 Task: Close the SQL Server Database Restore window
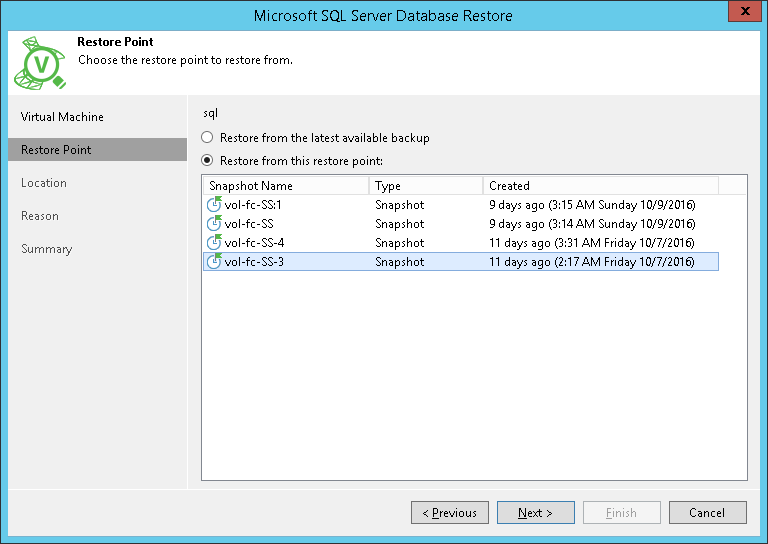[x=741, y=14]
